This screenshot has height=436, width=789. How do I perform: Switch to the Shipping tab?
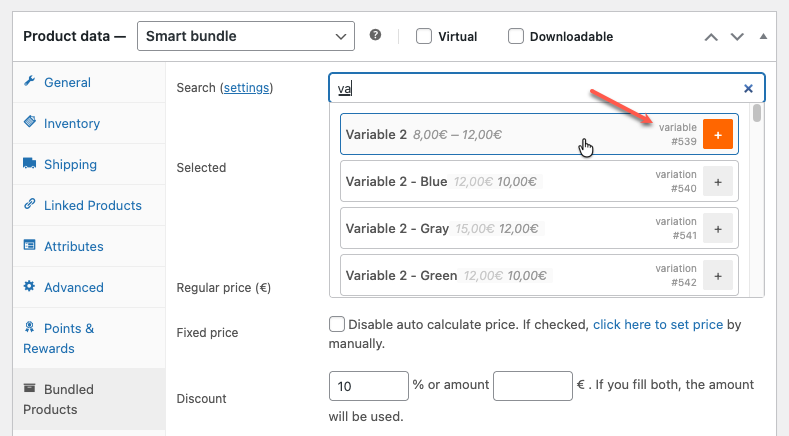click(89, 164)
